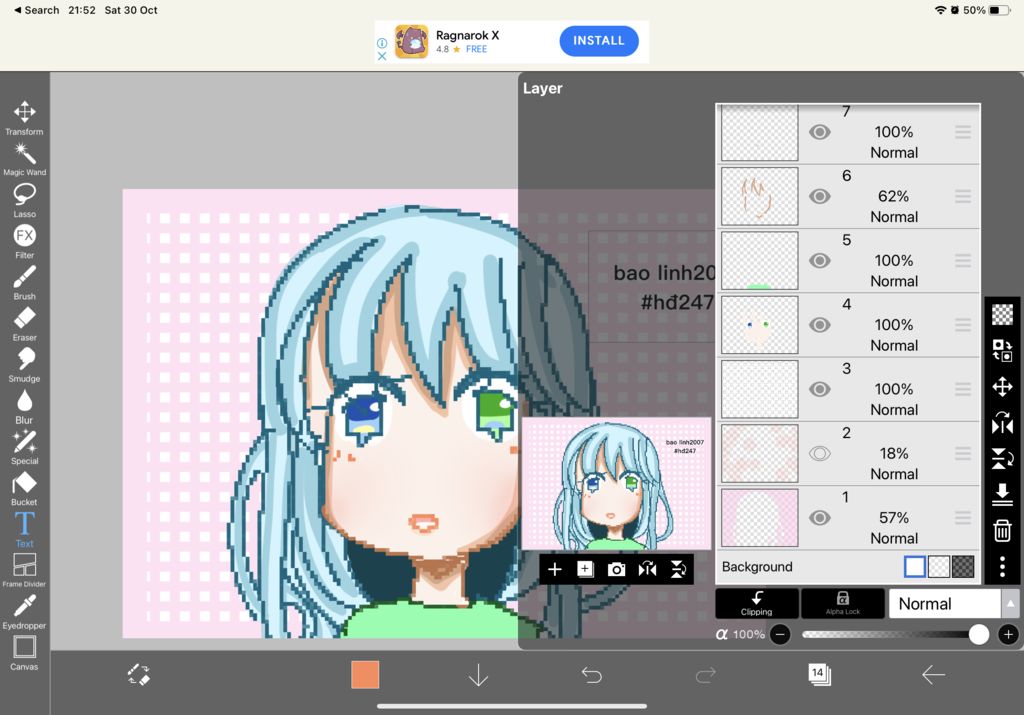
Task: Tap the checkerboard icon in right sidebar
Action: (1002, 315)
